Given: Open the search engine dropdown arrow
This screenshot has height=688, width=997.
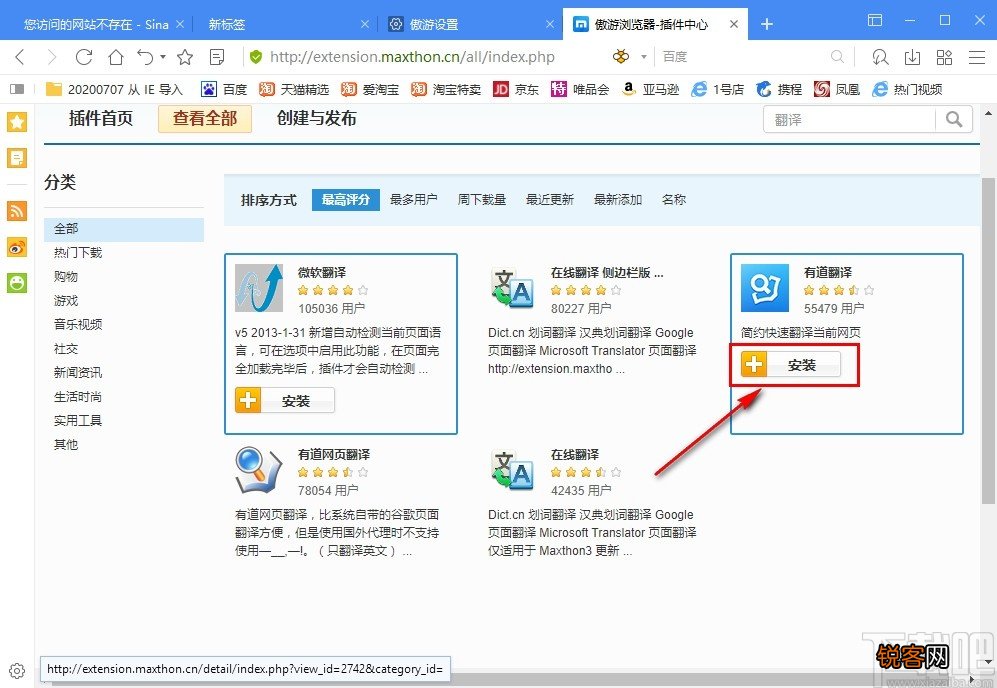Looking at the screenshot, I should 643,57.
